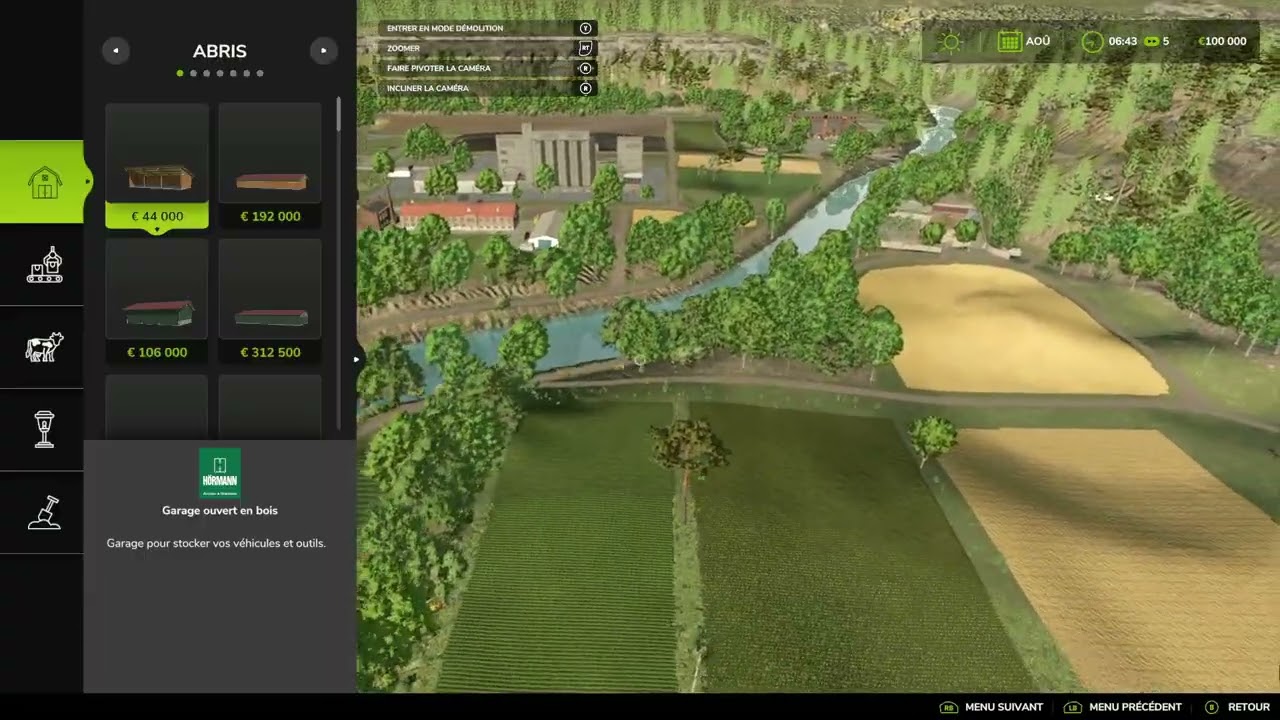Click 'Entrer en mode démolition' hint
Viewport: 1280px width, 720px height.
[x=488, y=28]
